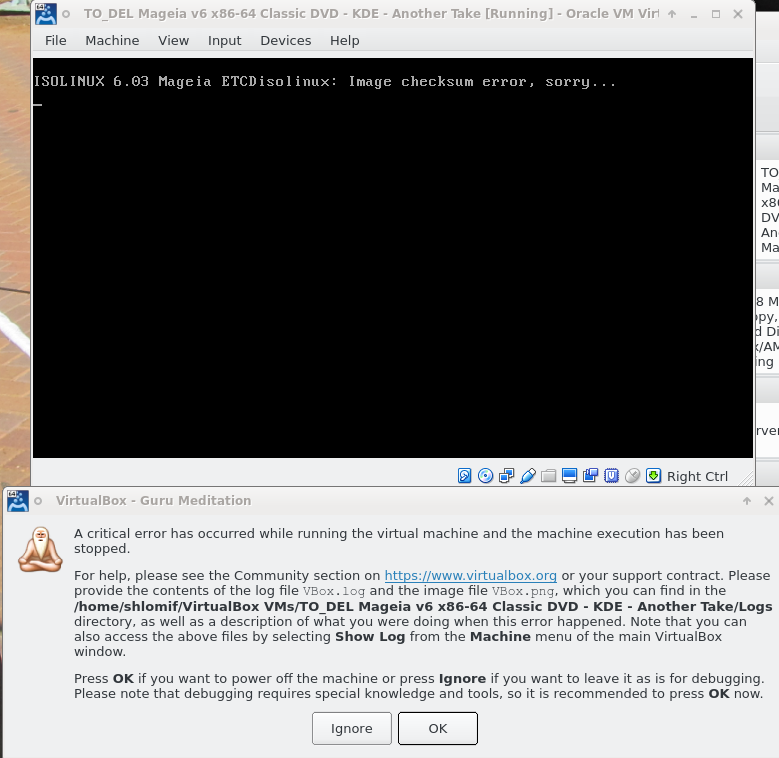
Task: Click the recording/video capture status icon
Action: [590, 476]
